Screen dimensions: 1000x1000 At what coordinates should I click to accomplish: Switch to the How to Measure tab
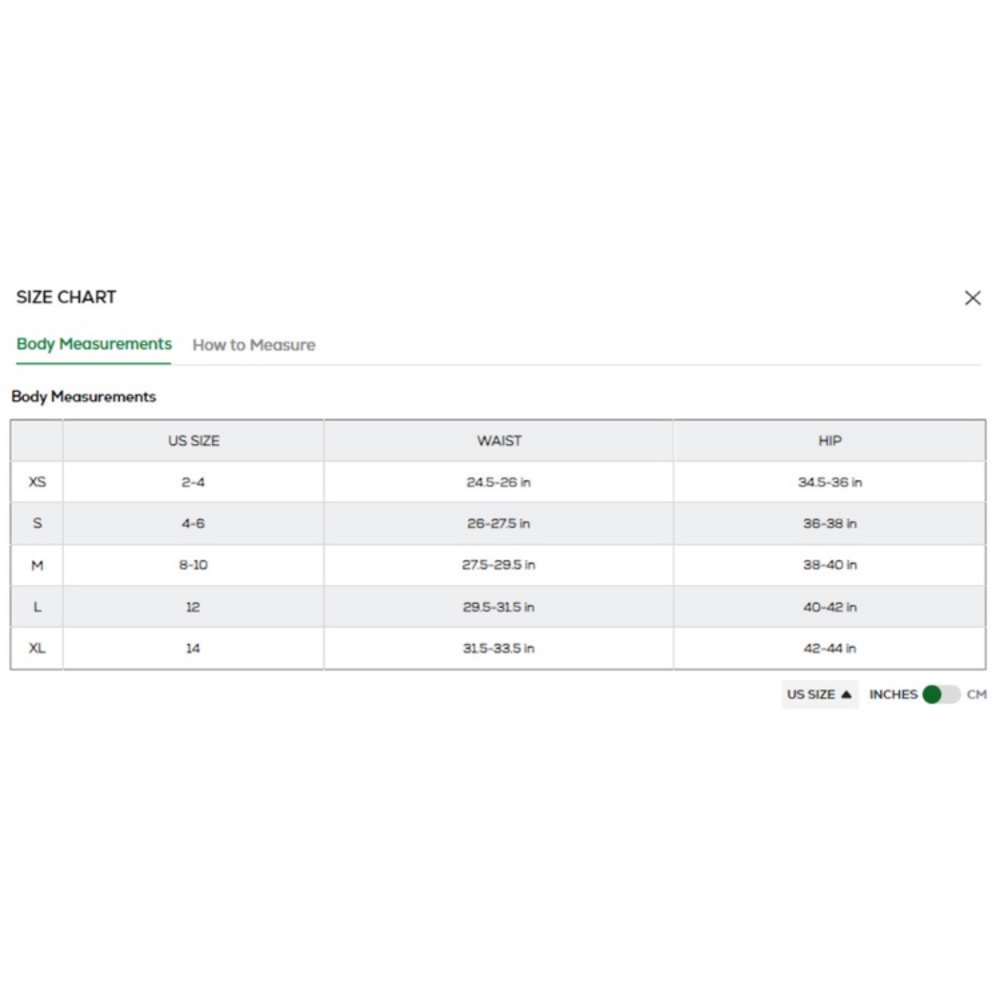(x=253, y=345)
